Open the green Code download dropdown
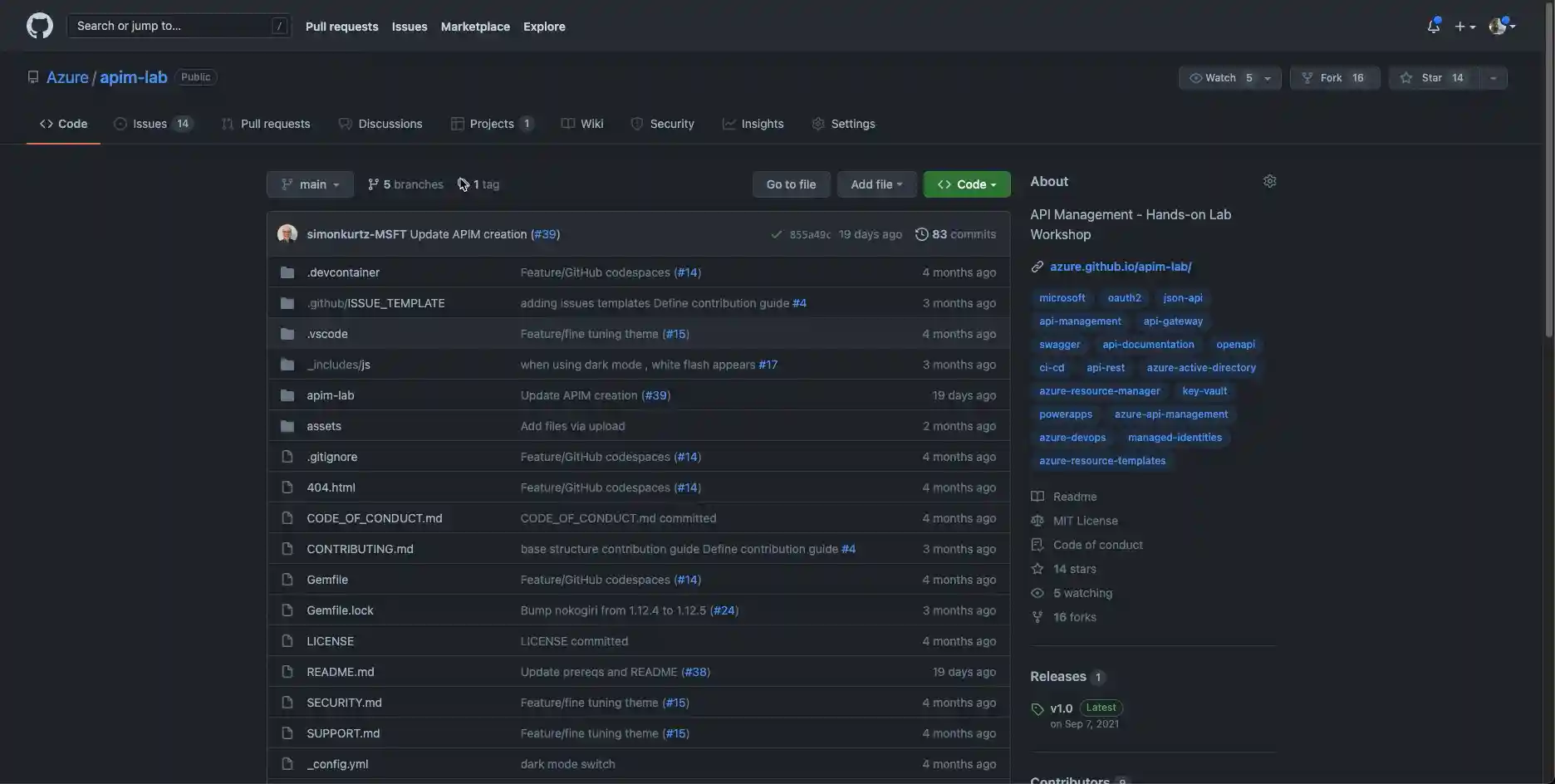Image resolution: width=1555 pixels, height=784 pixels. (966, 184)
